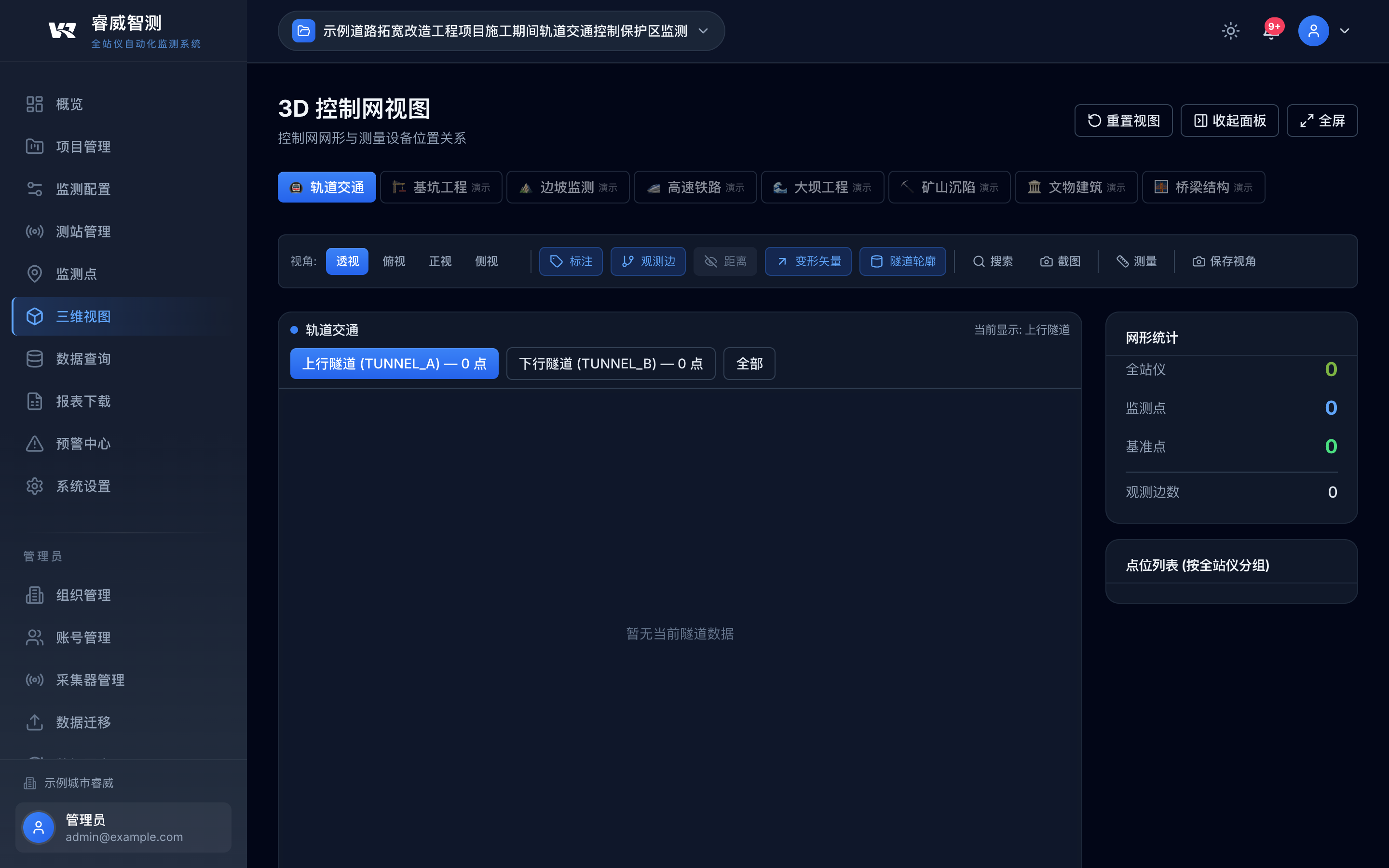This screenshot has width=1389, height=868.
Task: Open the 搜索 search tool
Action: (x=994, y=261)
